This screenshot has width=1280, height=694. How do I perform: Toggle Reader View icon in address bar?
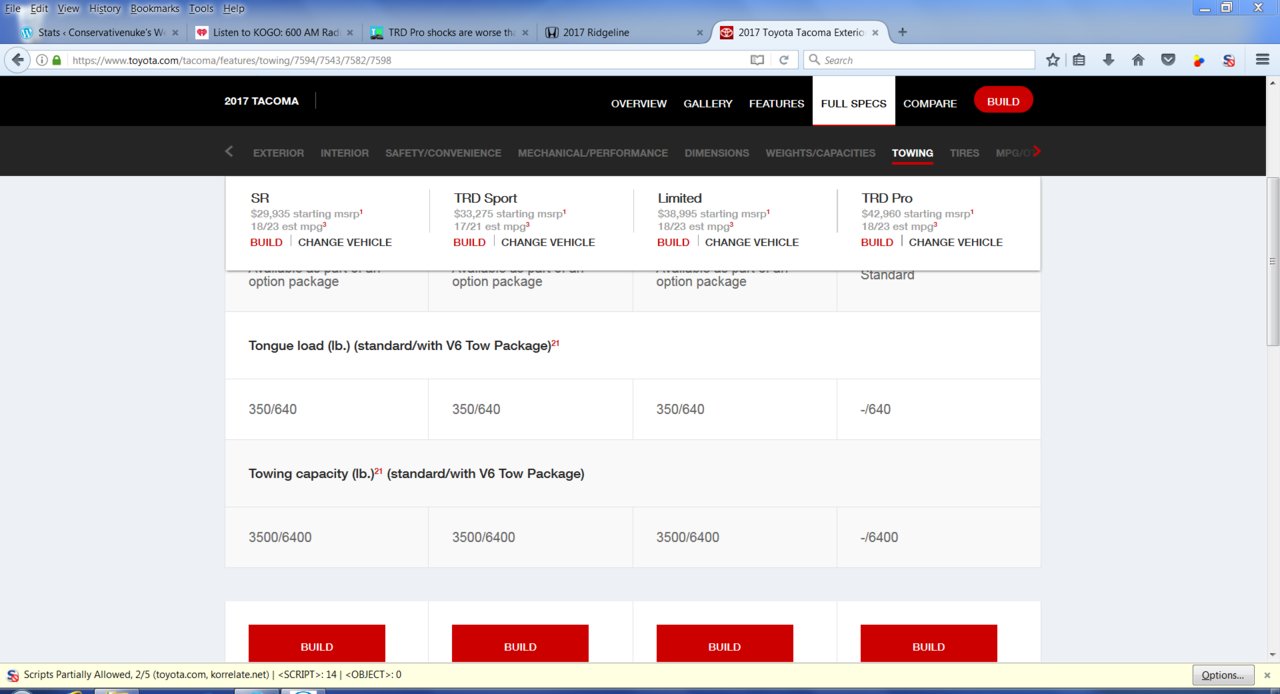pos(757,60)
